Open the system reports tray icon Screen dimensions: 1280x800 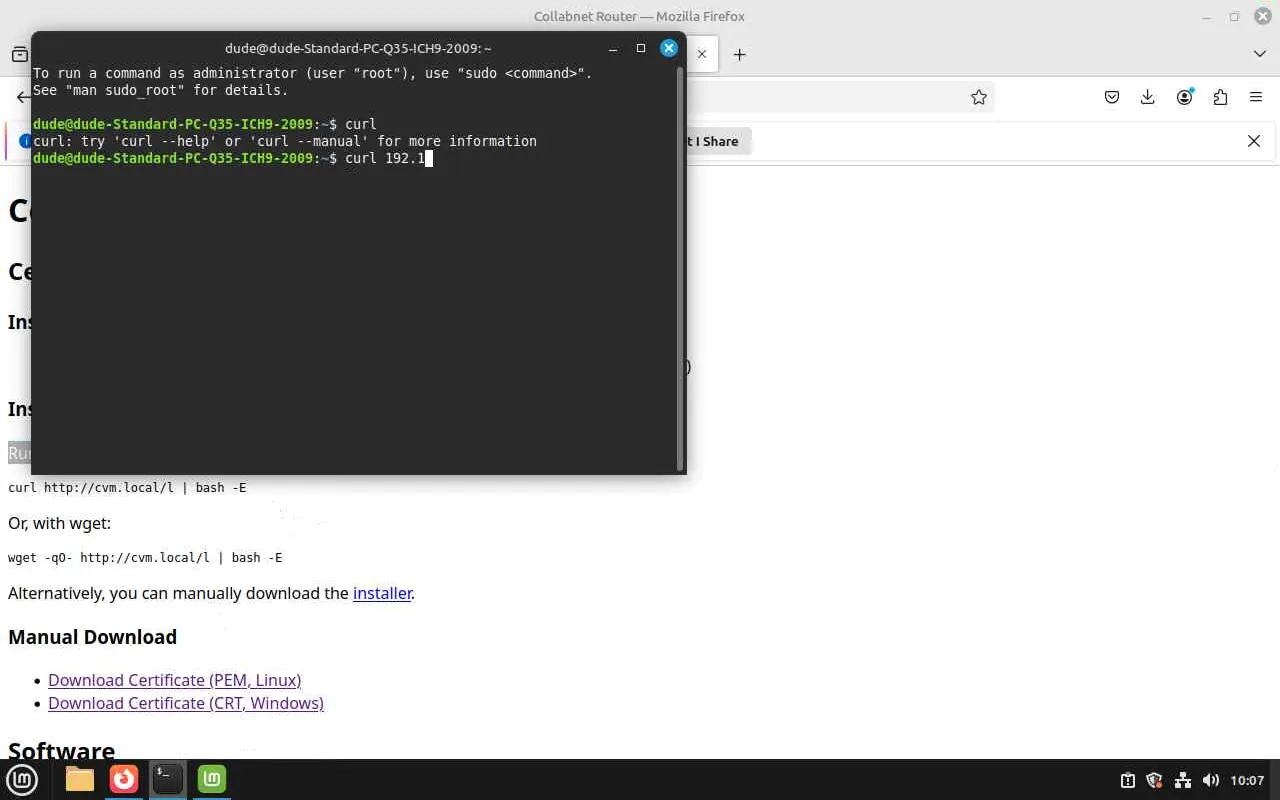coord(1128,780)
